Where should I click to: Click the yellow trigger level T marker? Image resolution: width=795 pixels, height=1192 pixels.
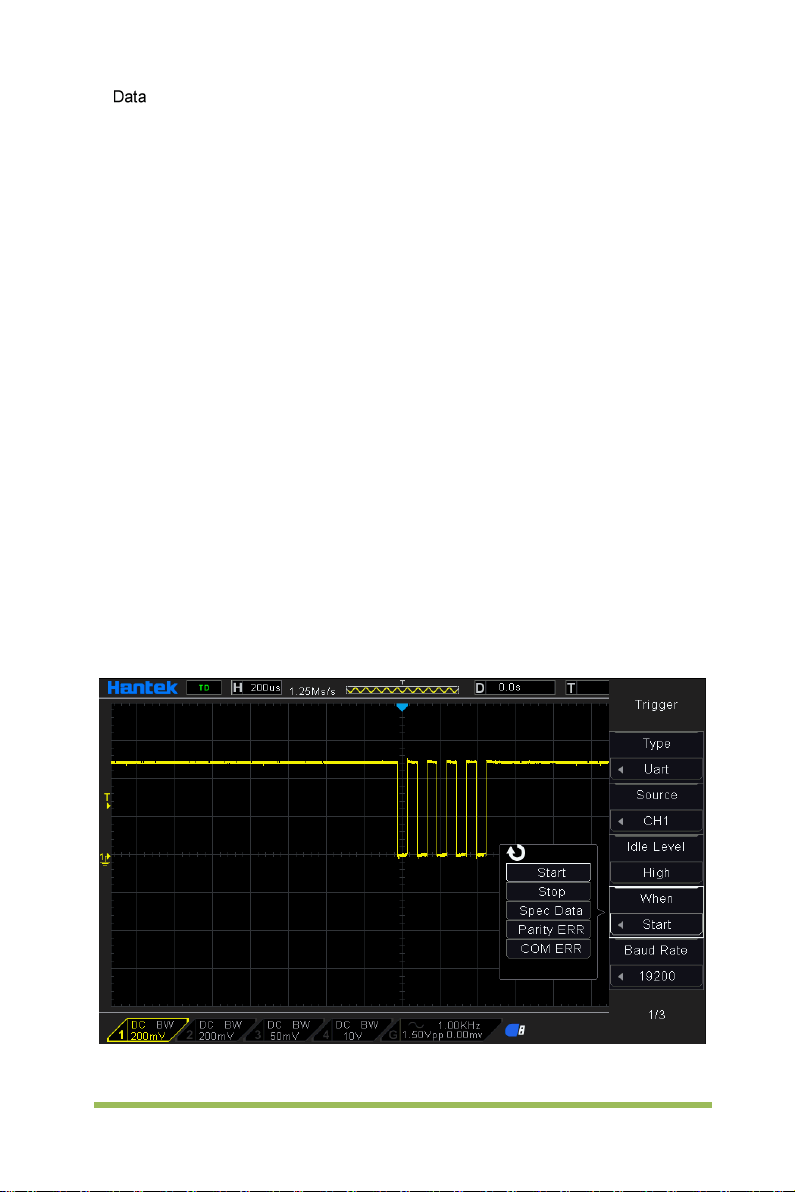pyautogui.click(x=107, y=800)
